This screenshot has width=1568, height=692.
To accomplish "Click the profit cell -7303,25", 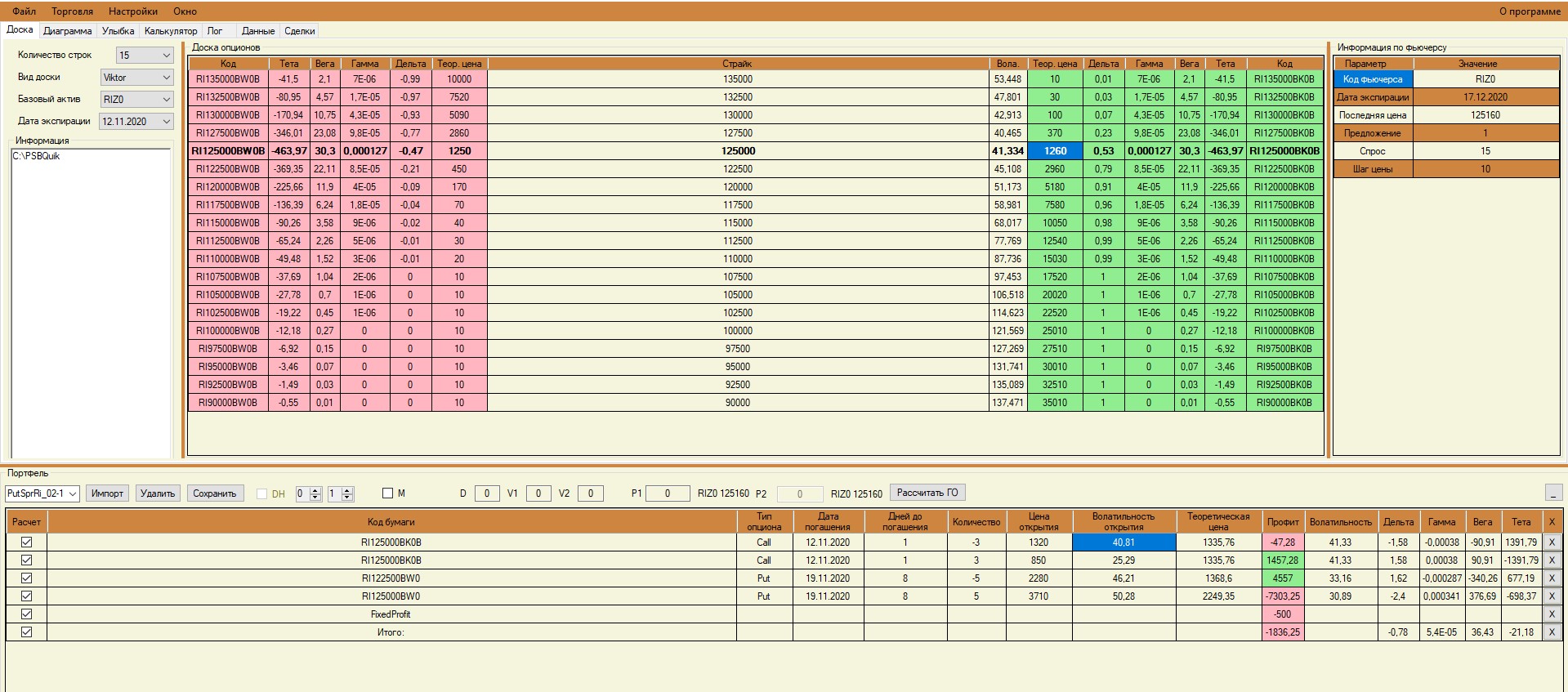I will tap(1283, 596).
